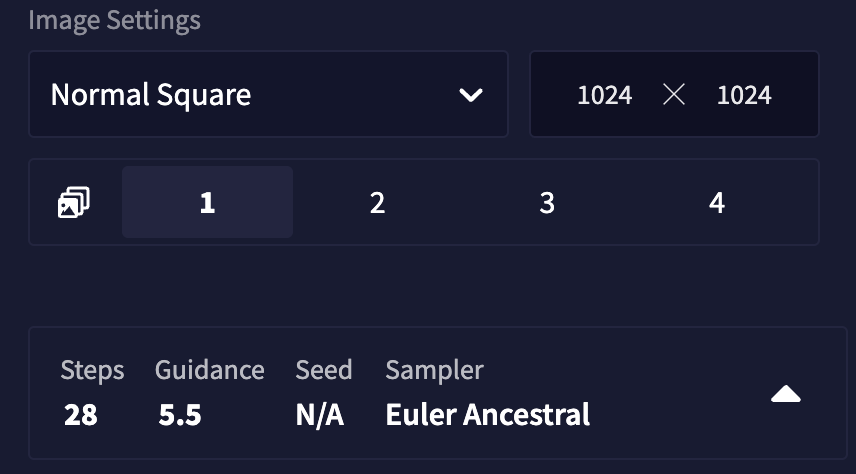The height and width of the screenshot is (474, 856).
Task: Click the Steps value 28
Action: [x=80, y=414]
